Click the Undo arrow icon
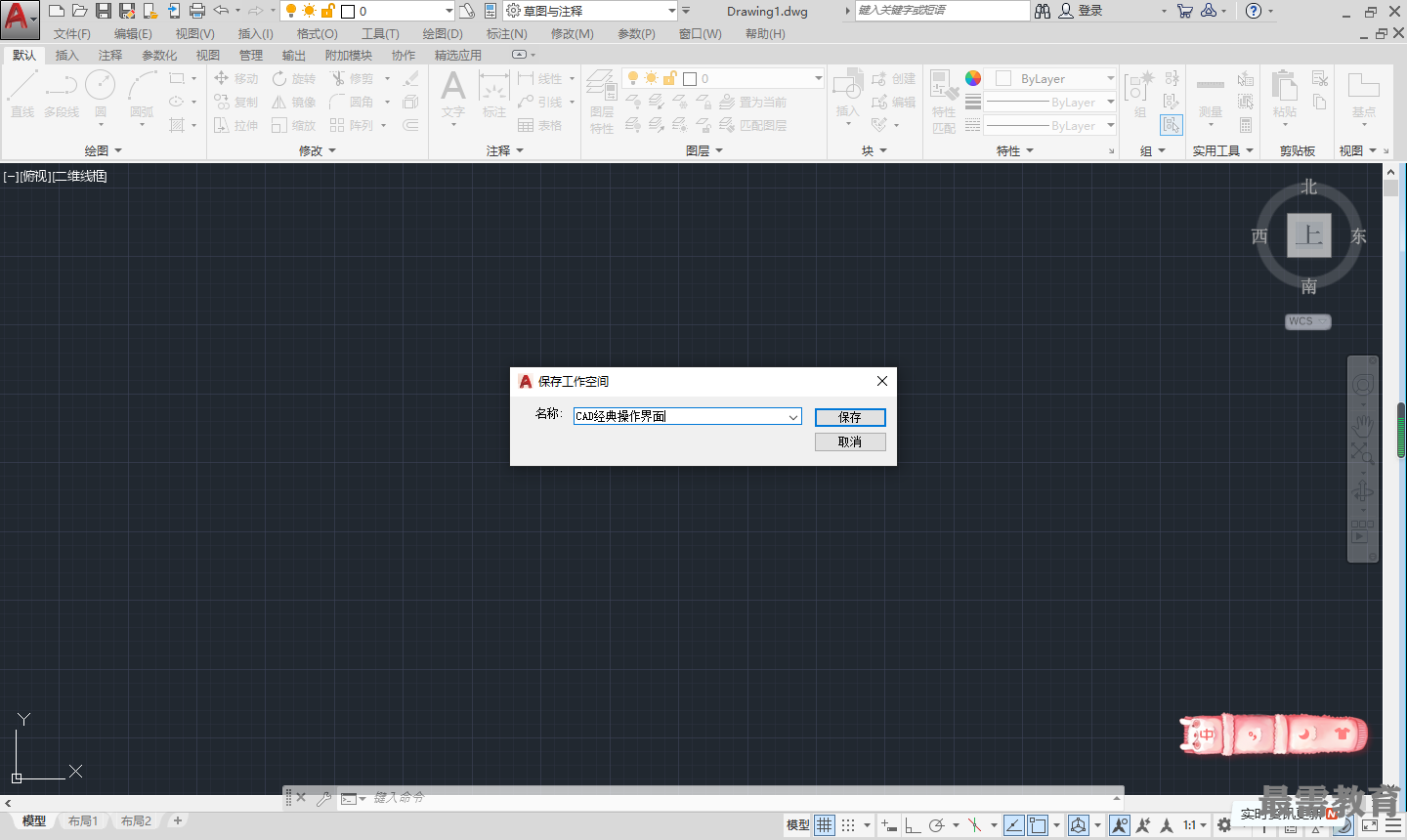Image resolution: width=1407 pixels, height=840 pixels. pyautogui.click(x=222, y=11)
